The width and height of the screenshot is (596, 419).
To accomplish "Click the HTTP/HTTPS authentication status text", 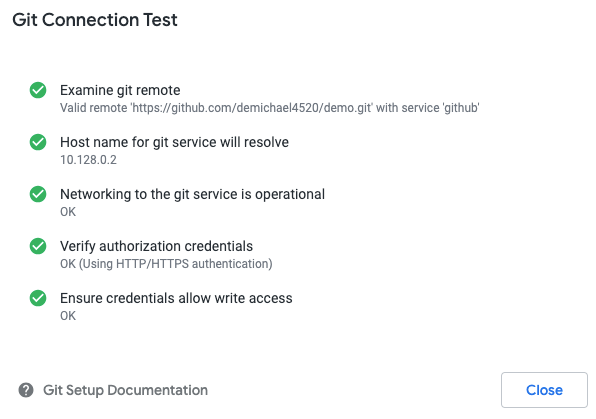I will 166,264.
